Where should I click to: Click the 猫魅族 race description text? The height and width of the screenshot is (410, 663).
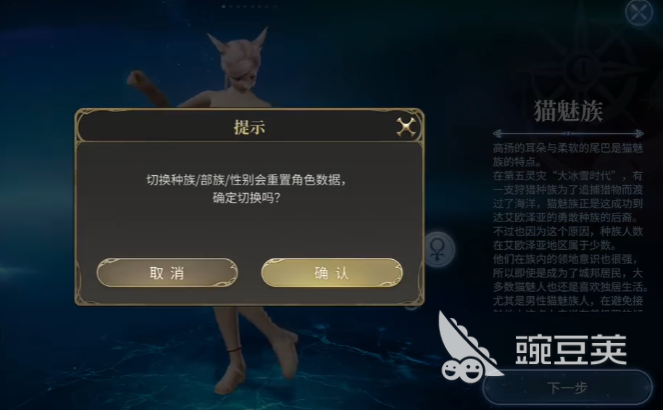569,228
